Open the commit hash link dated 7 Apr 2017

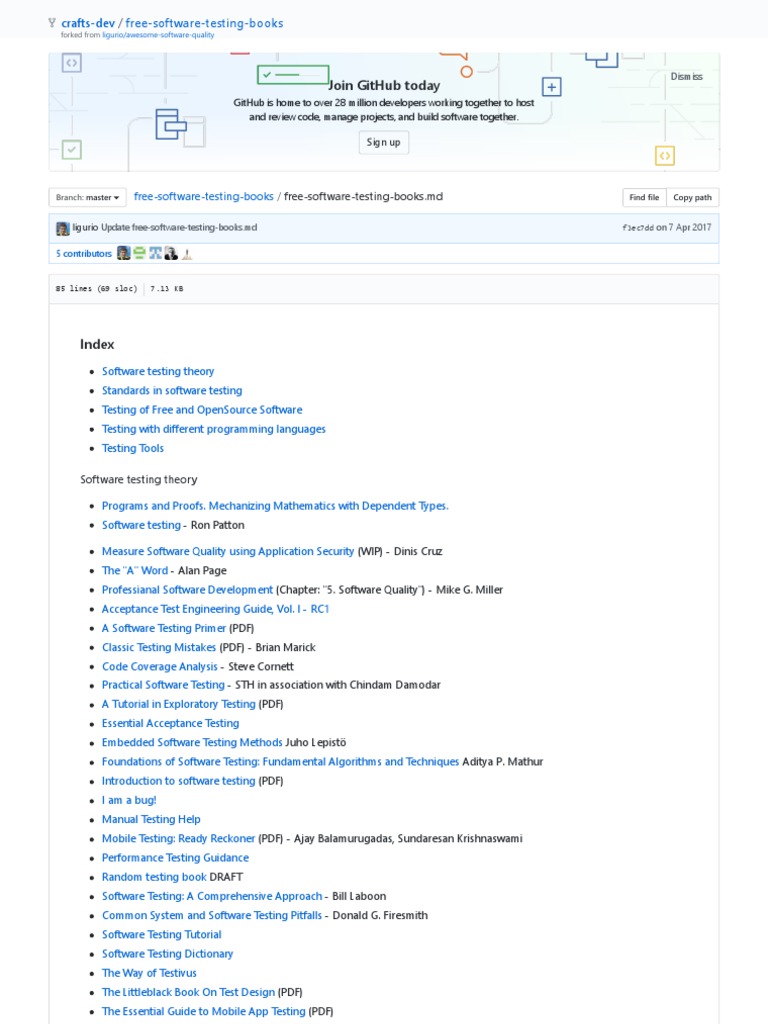point(637,228)
